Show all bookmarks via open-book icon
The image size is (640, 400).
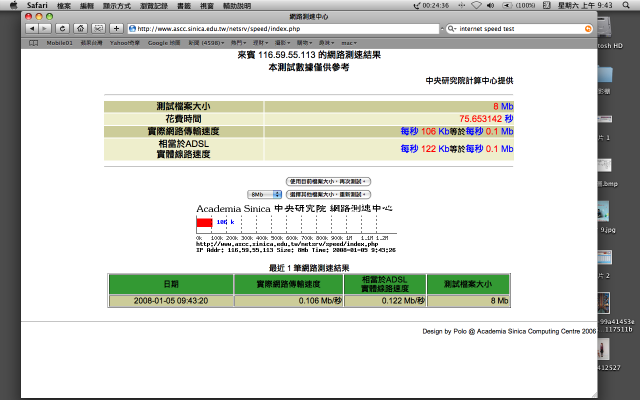(34, 43)
